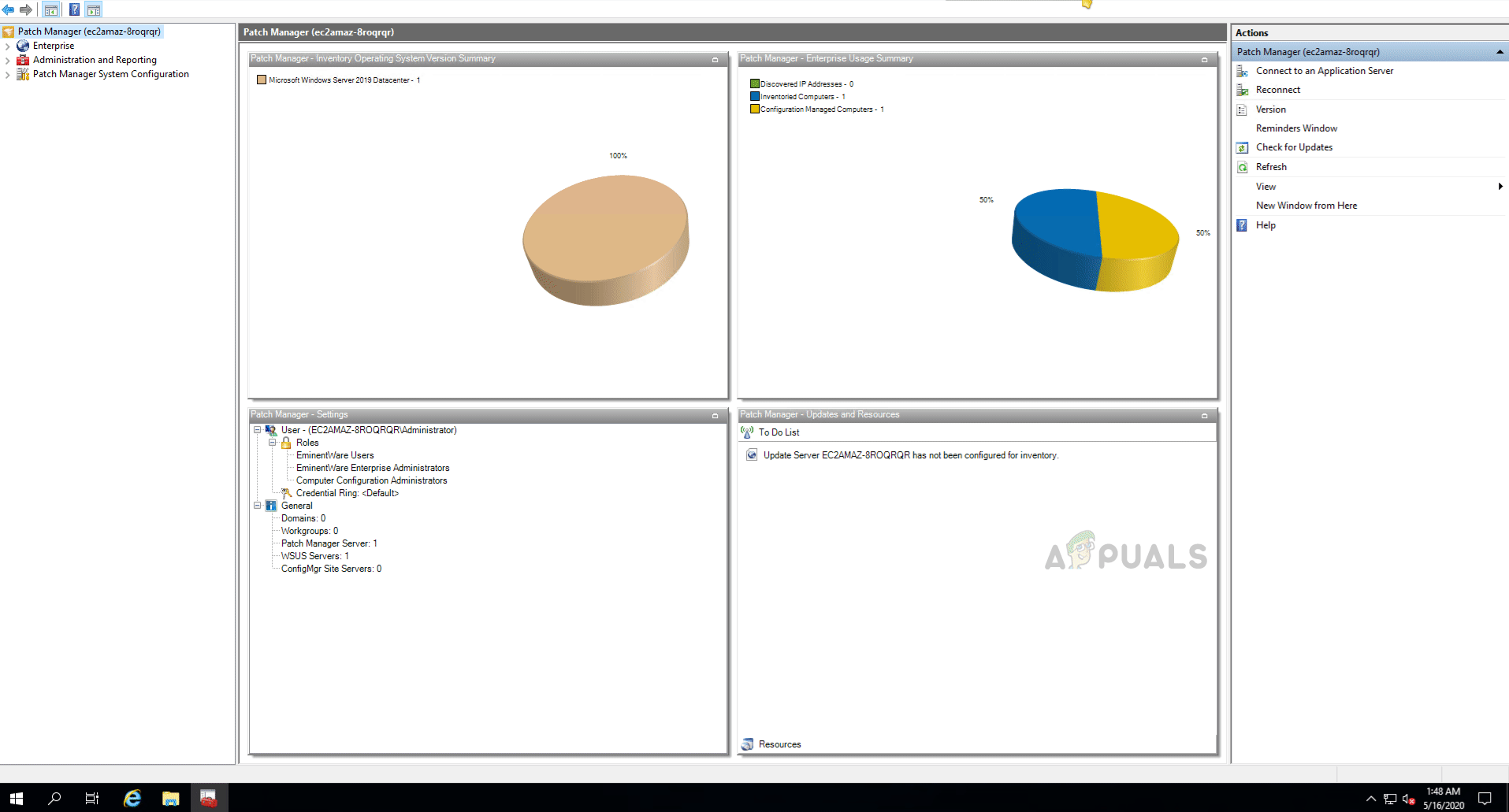This screenshot has height=812, width=1509.
Task: Click the Reconnect icon in Actions pane
Action: pos(1242,90)
